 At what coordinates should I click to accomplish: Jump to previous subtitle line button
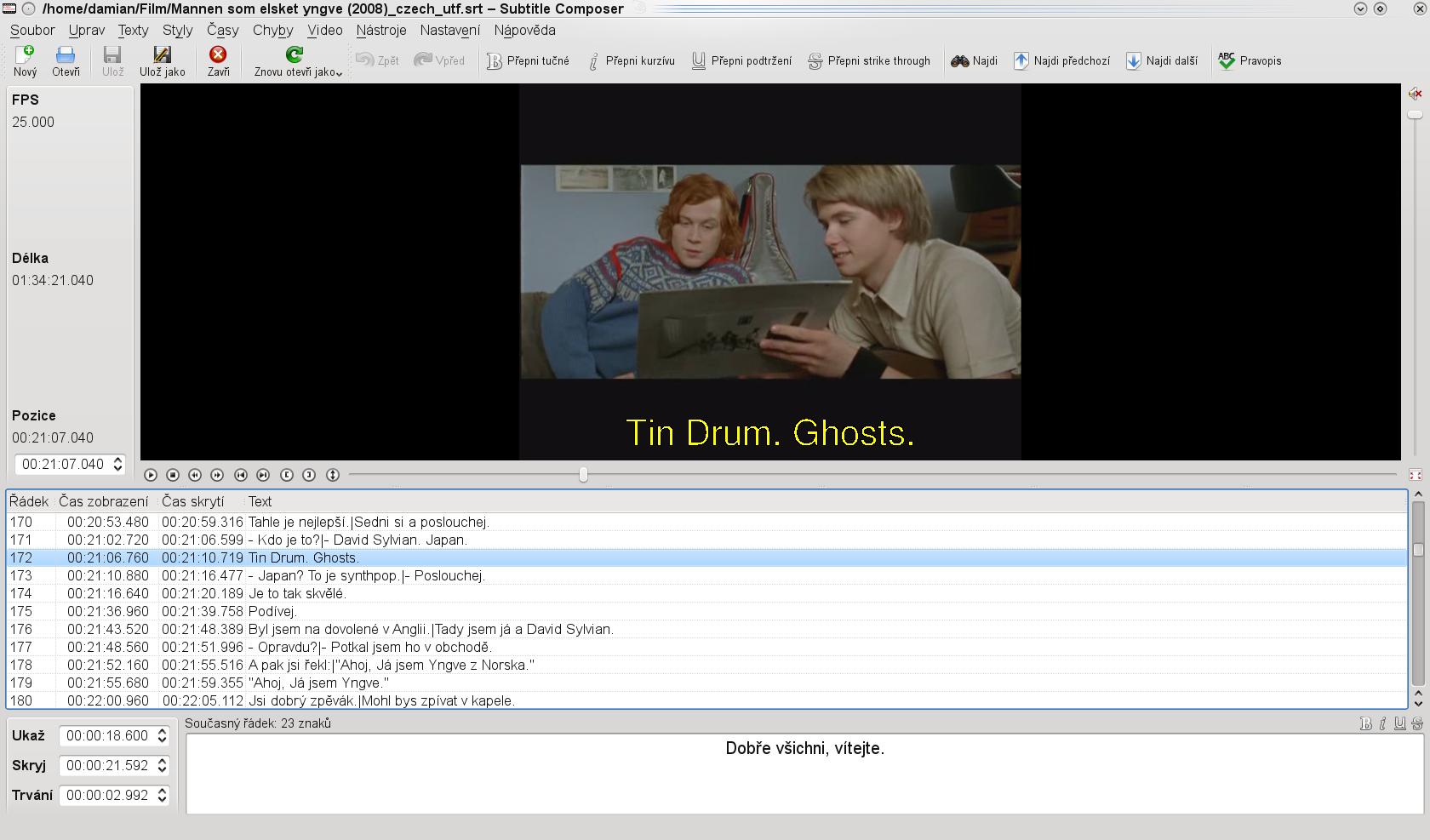coord(241,475)
